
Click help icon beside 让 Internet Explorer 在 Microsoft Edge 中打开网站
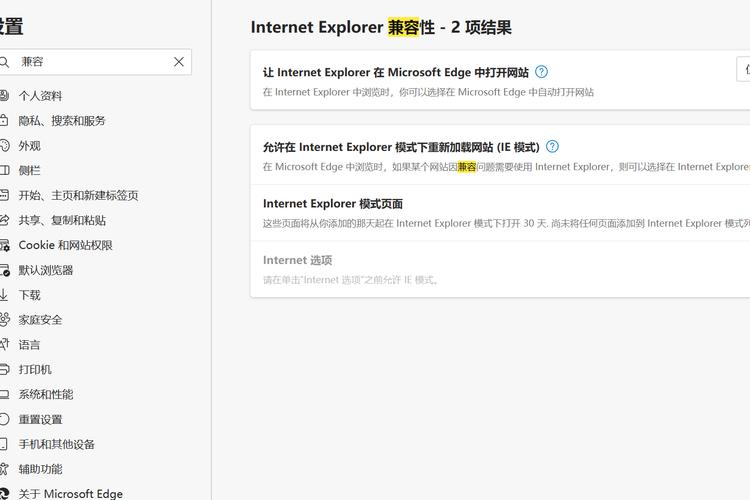point(541,72)
